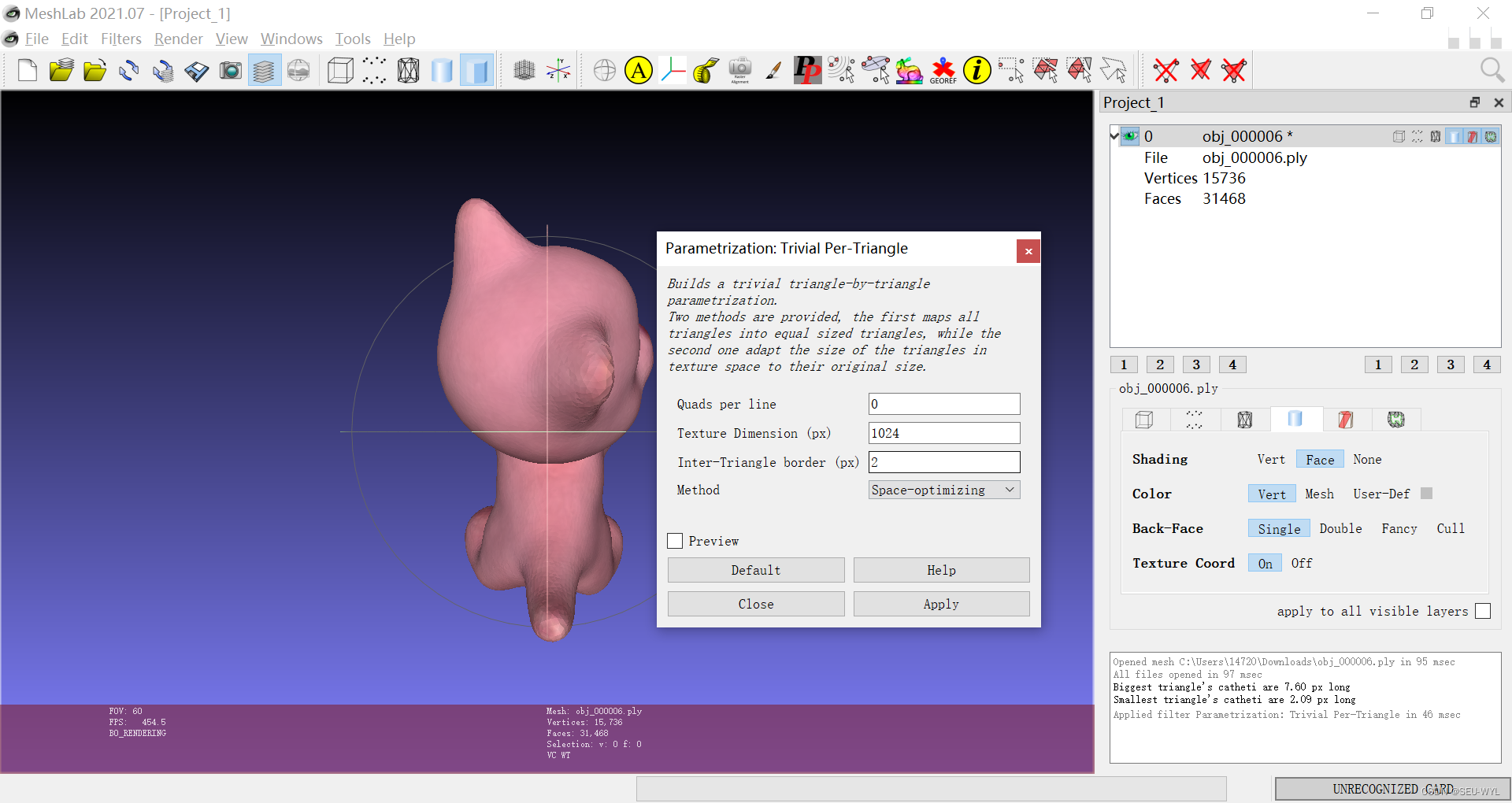Screen dimensions: 1512x803
Task: Click the Quads per line field
Action: click(x=944, y=404)
